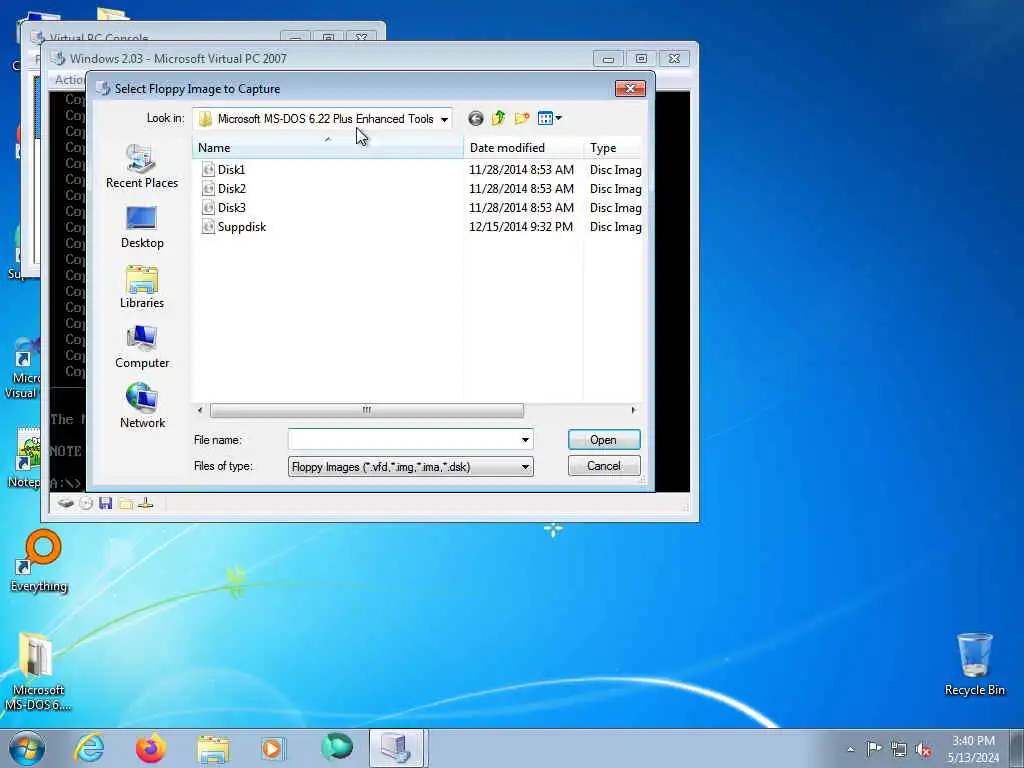The height and width of the screenshot is (768, 1024).
Task: Click Show desktop button at taskbar edge
Action: click(1018, 748)
